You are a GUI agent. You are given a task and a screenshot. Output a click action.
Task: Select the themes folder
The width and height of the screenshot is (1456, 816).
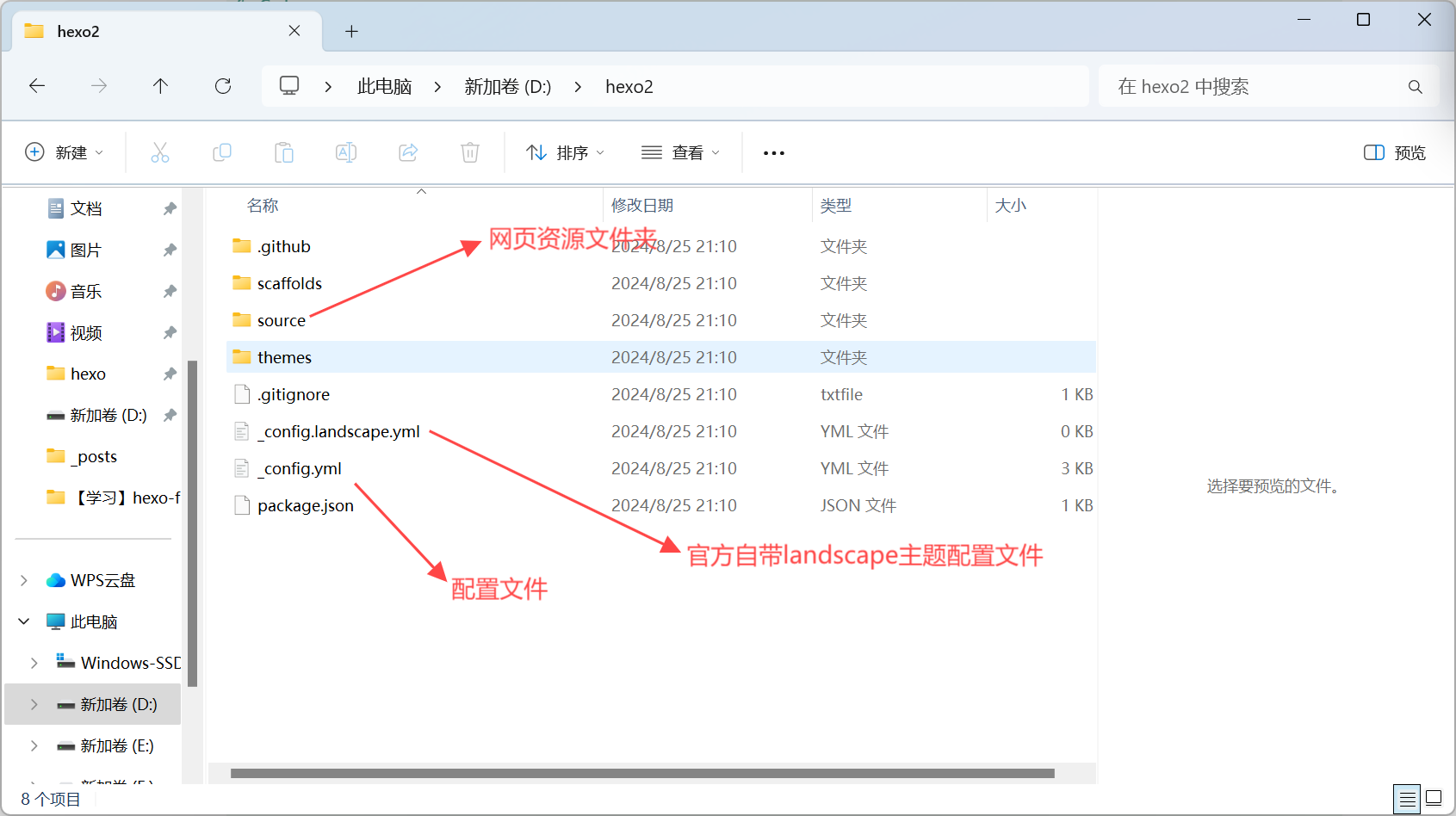click(x=660, y=357)
